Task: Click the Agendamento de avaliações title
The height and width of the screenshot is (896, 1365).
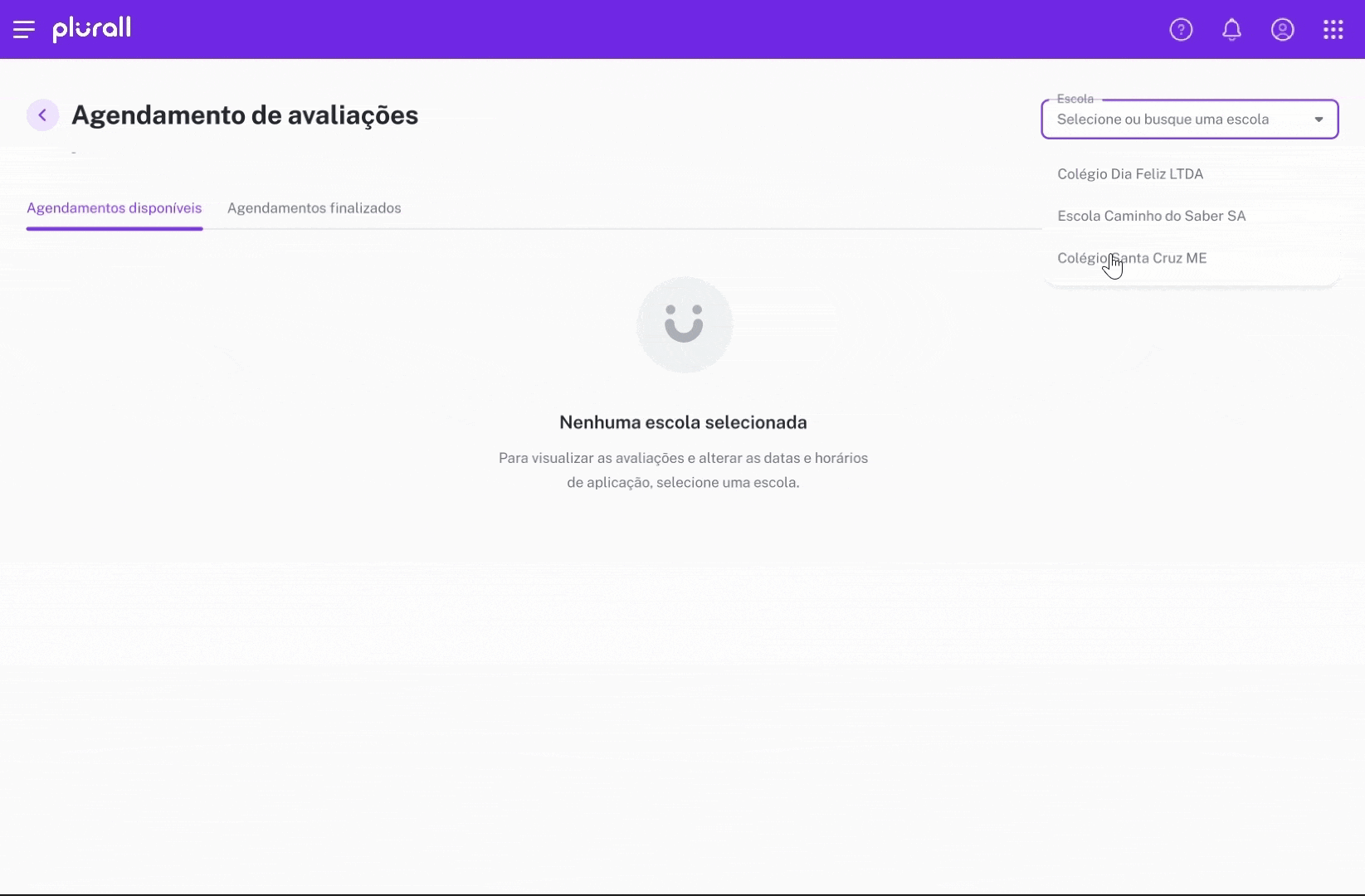Action: click(243, 115)
